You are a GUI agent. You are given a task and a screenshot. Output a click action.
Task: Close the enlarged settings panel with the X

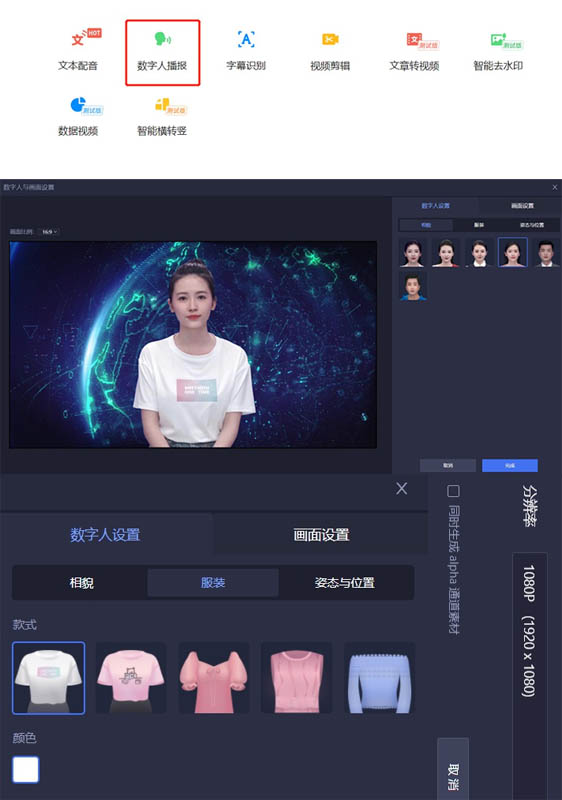(x=402, y=489)
